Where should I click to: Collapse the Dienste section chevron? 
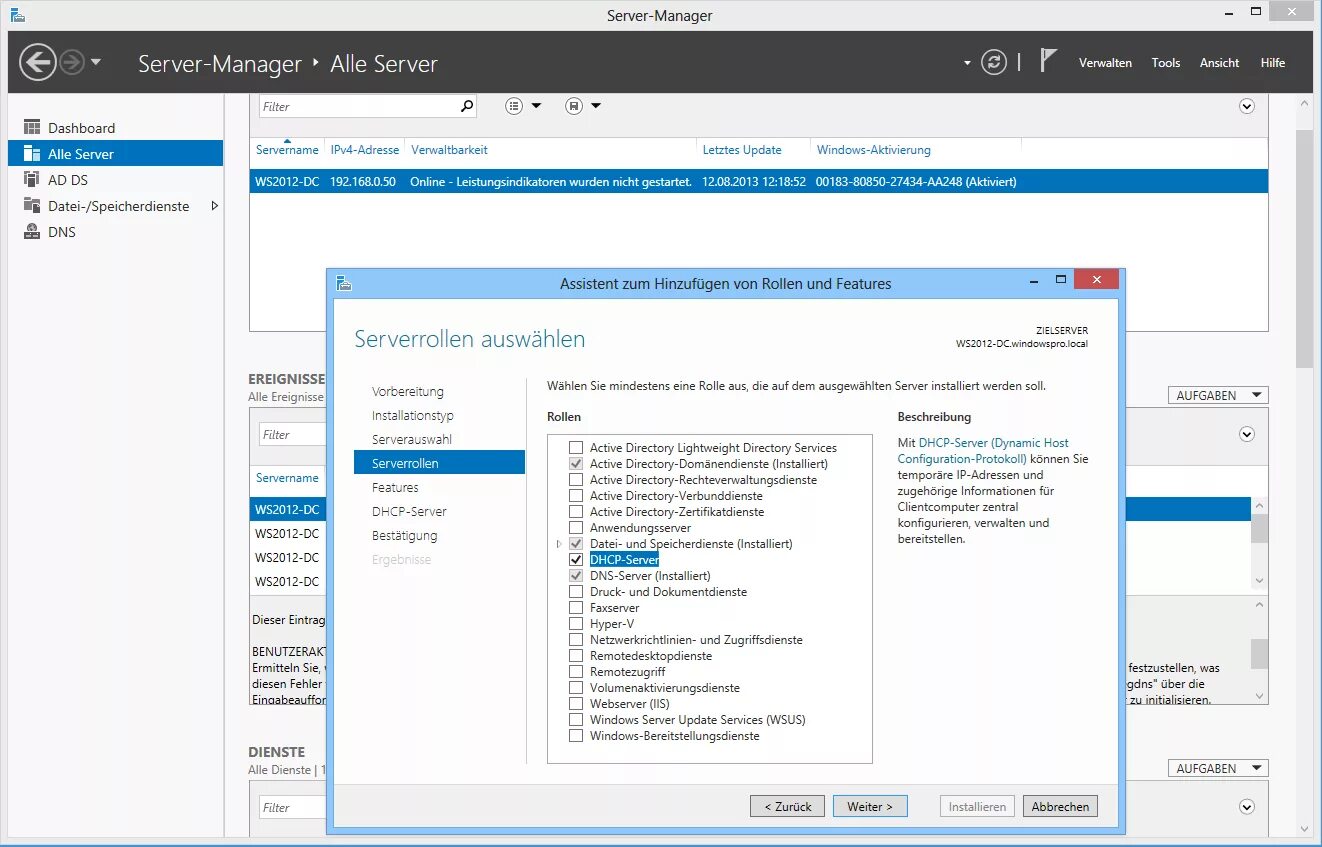(1247, 807)
